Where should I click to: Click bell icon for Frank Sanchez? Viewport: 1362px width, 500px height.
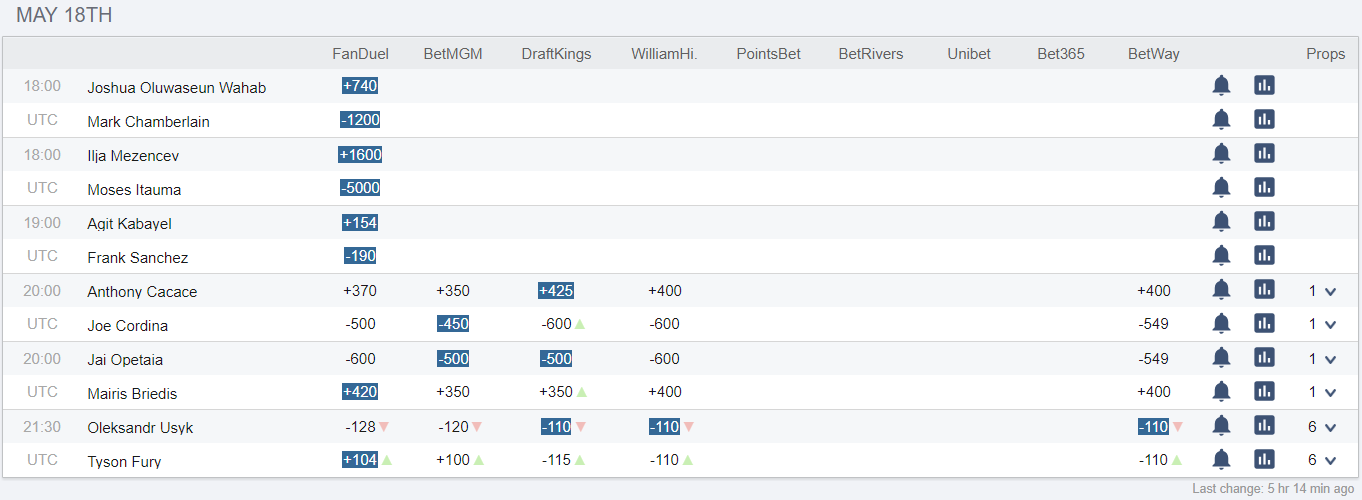(x=1221, y=256)
